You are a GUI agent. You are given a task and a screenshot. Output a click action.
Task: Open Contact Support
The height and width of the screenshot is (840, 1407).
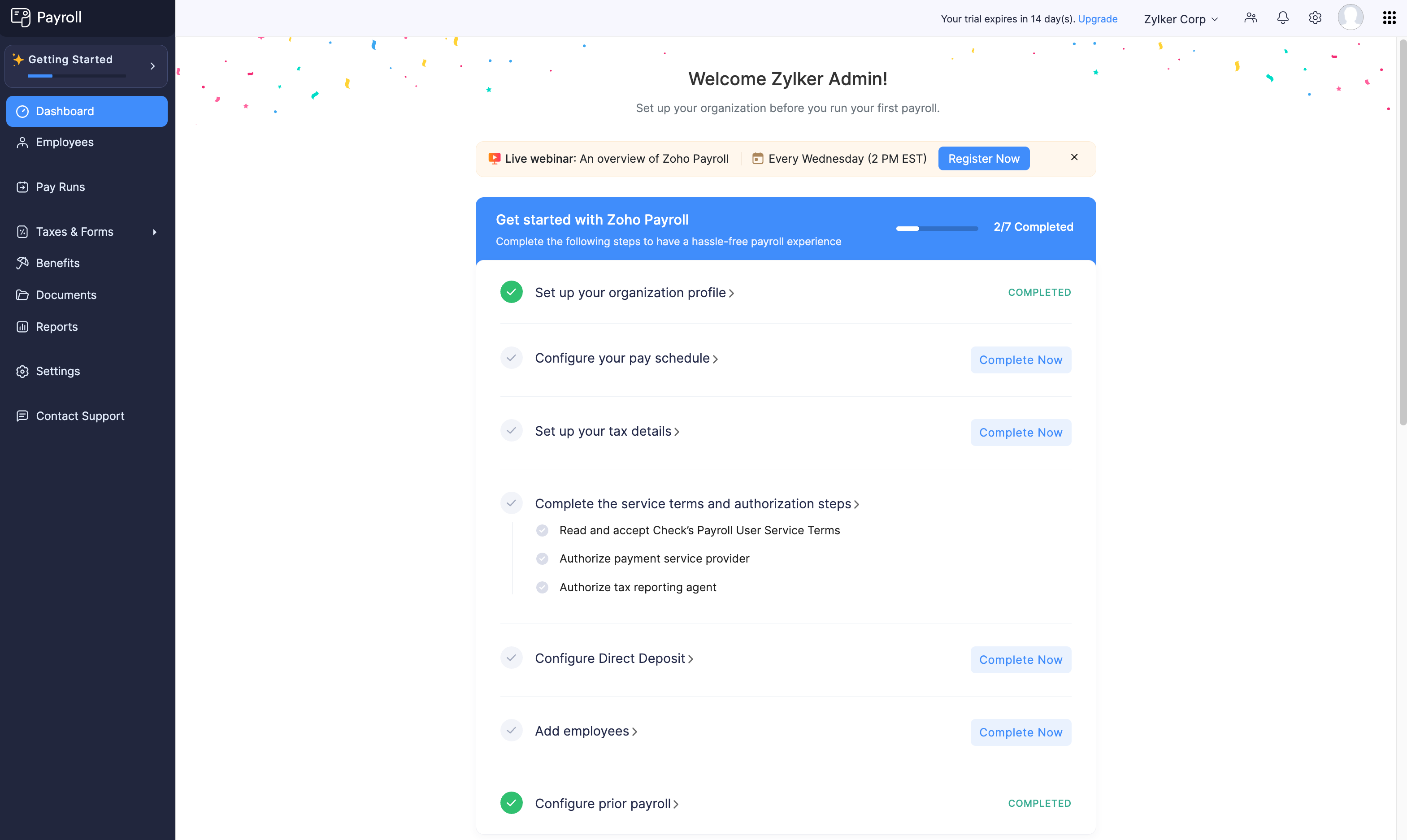coord(80,416)
